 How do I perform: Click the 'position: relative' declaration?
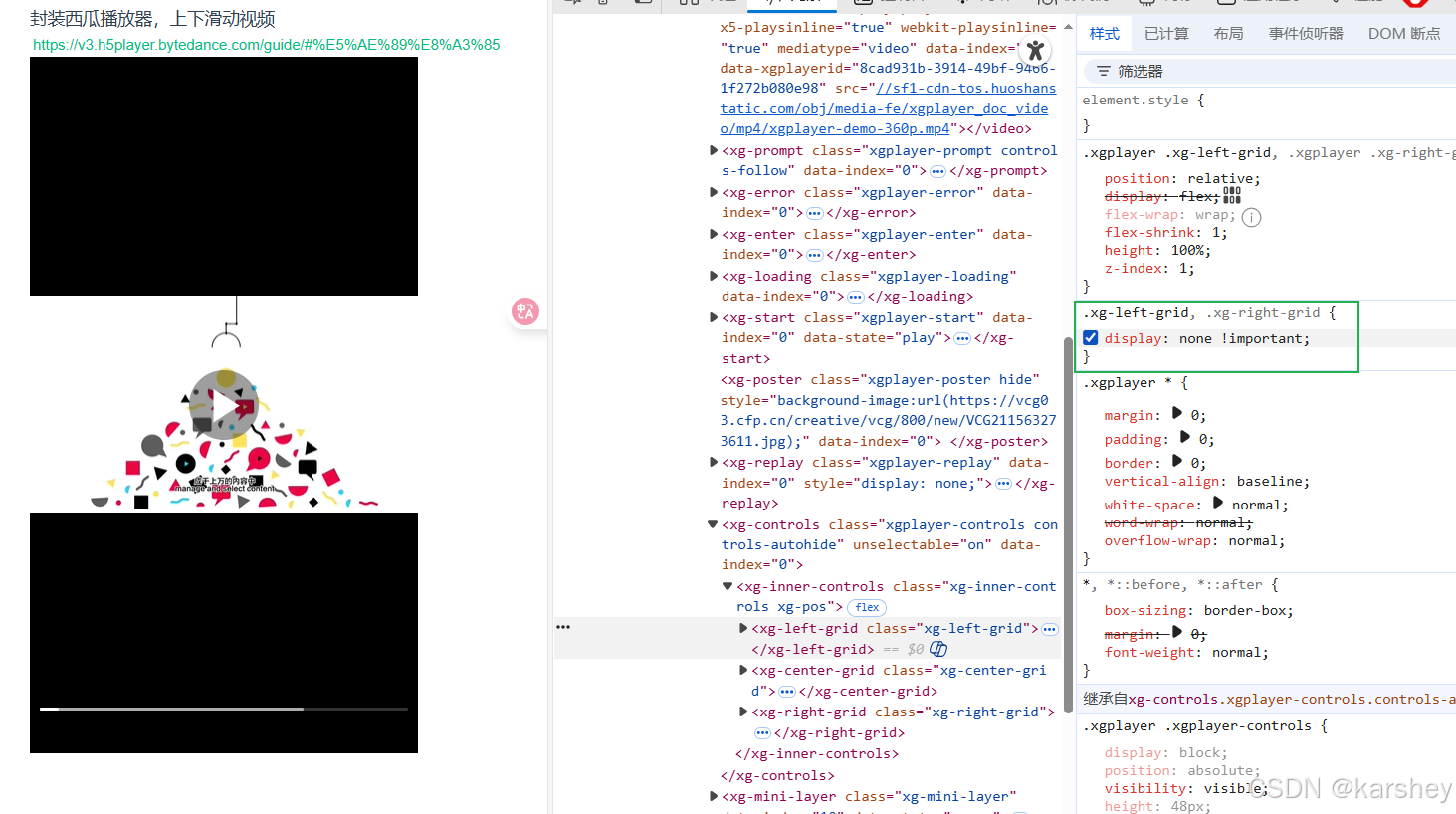(x=1182, y=179)
